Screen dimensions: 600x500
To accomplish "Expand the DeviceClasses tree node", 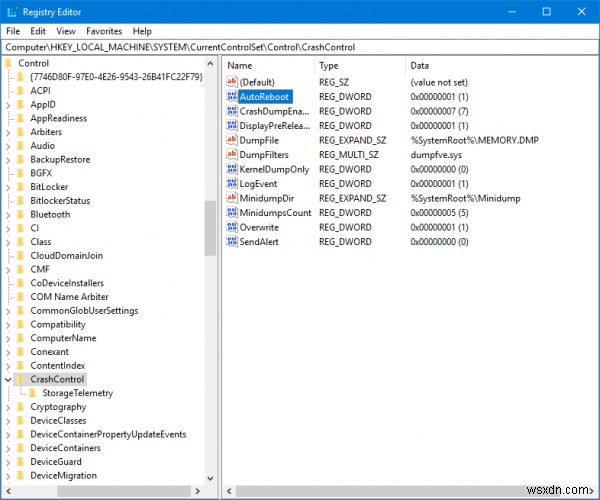I will [x=8, y=421].
